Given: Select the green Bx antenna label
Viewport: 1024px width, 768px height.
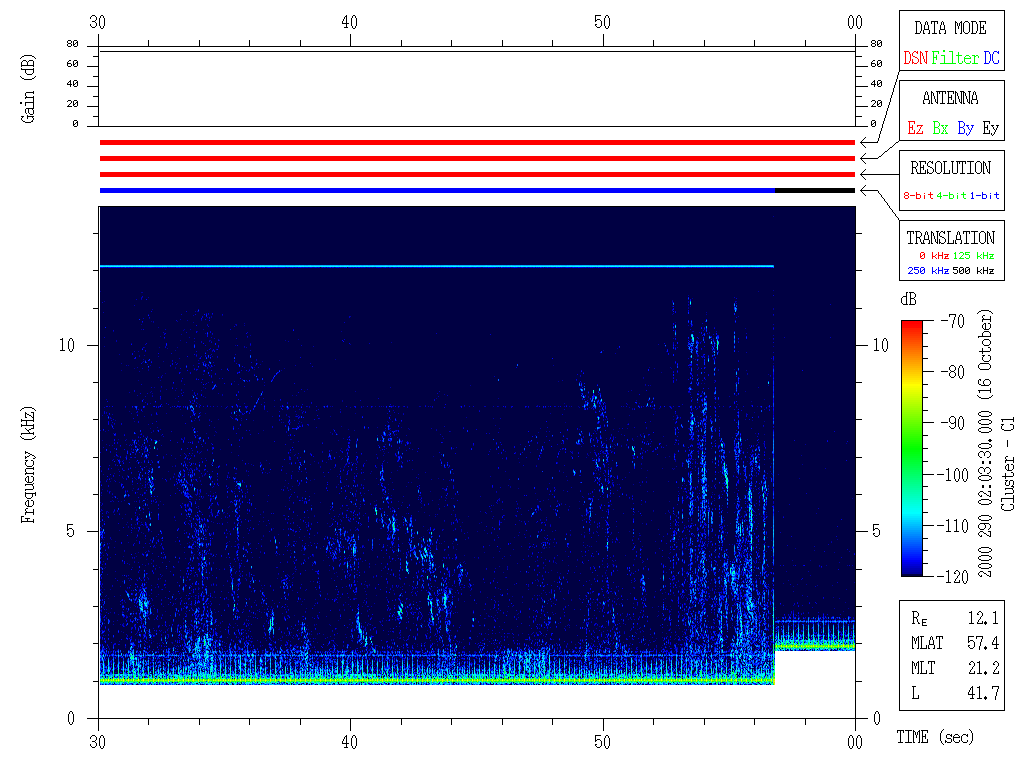Looking at the screenshot, I should [x=940, y=129].
